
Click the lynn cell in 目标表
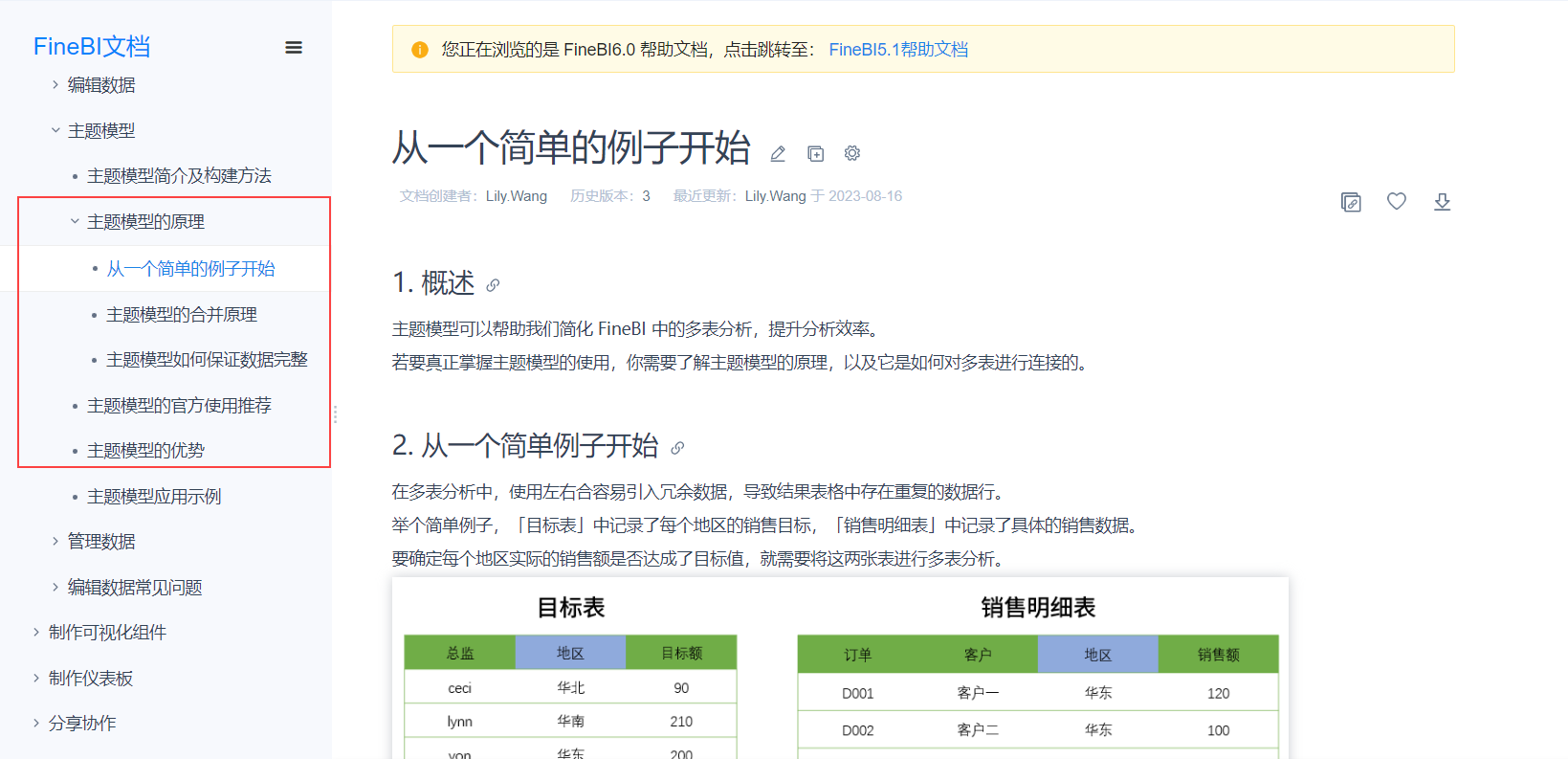coord(460,722)
